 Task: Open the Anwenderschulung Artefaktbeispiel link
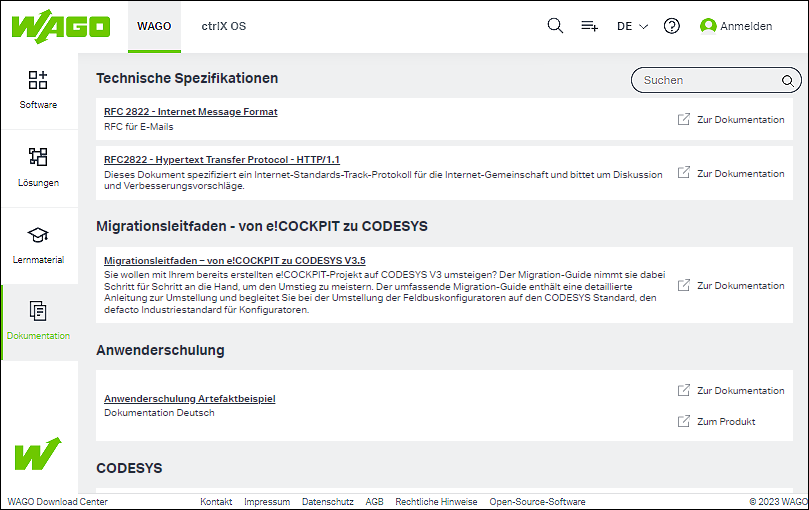point(189,399)
